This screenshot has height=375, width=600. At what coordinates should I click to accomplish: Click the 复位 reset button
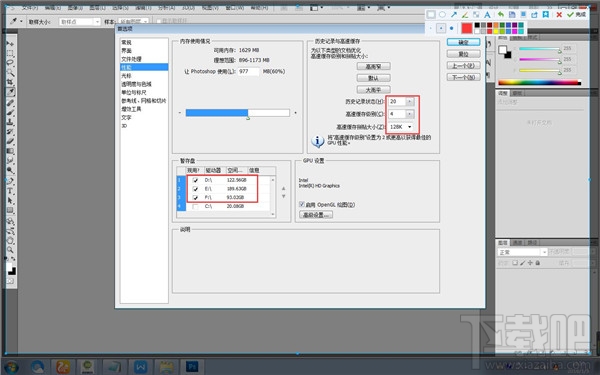pos(463,54)
